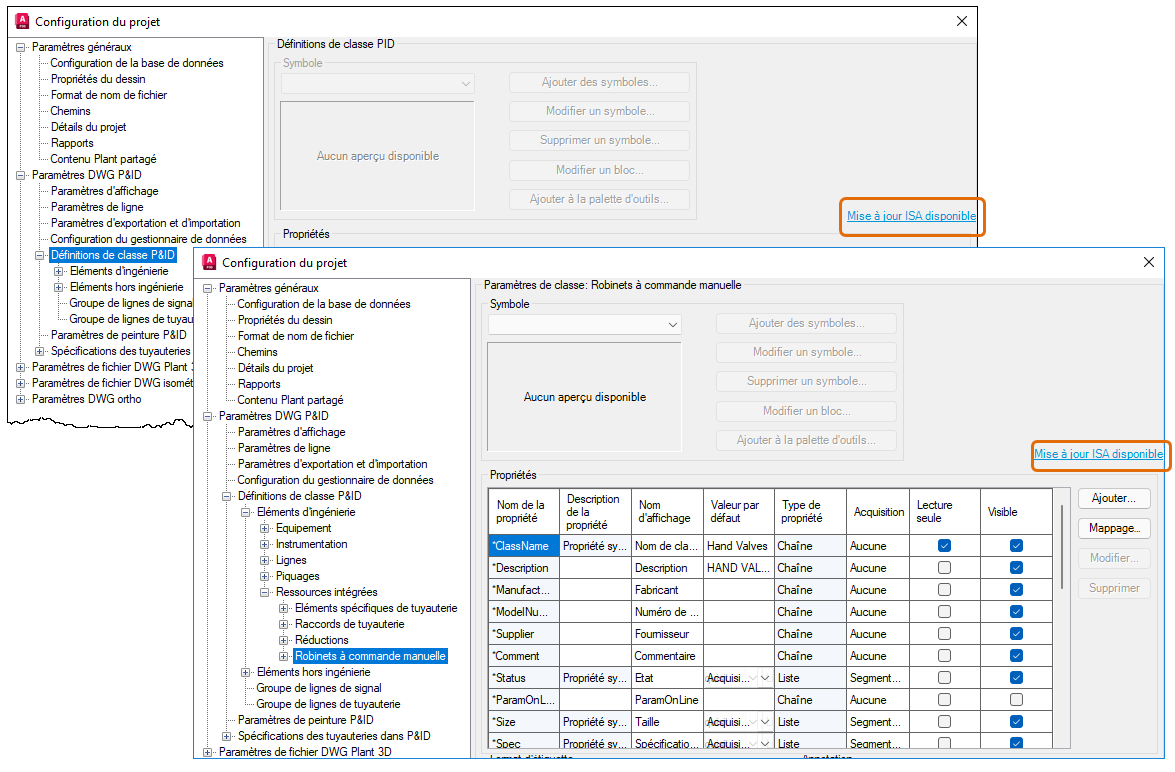Image resolution: width=1175 pixels, height=772 pixels.
Task: Select Configuration du gestionnaire de données in back window
Action: click(x=148, y=239)
